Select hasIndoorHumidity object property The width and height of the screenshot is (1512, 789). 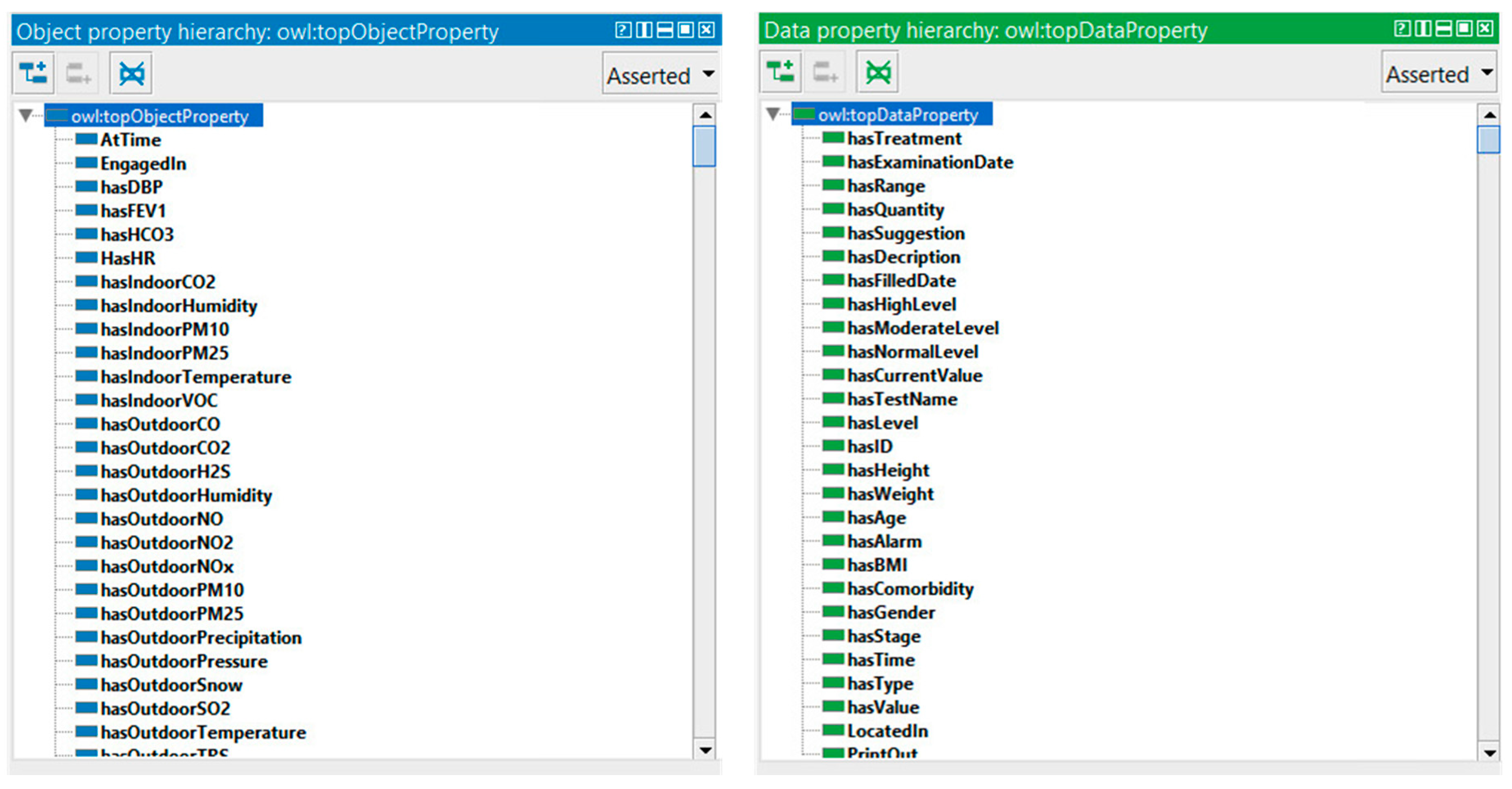coord(178,306)
